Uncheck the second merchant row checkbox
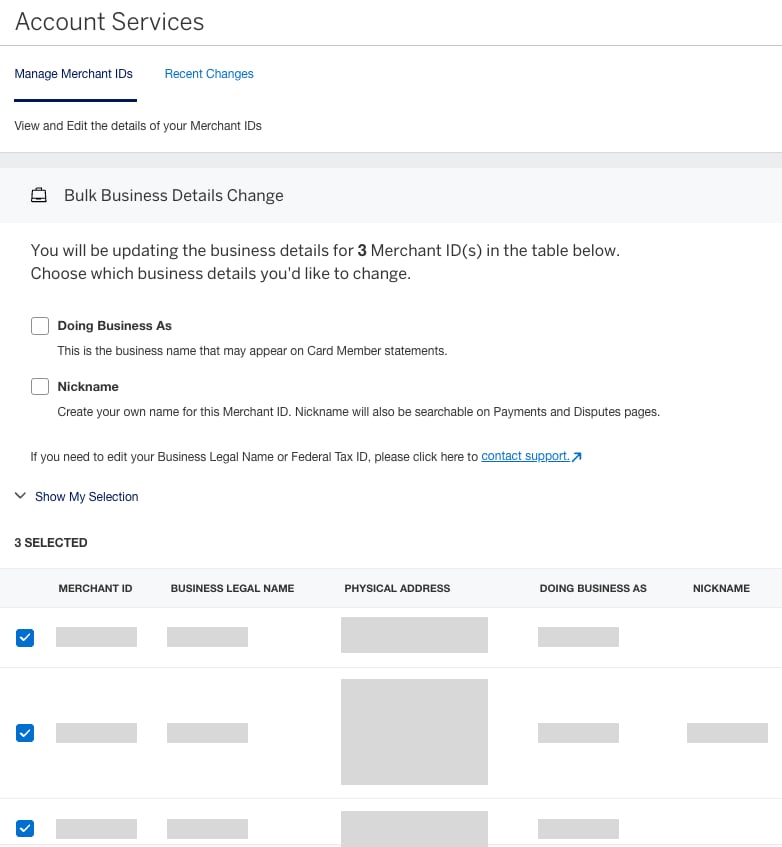 tap(25, 733)
